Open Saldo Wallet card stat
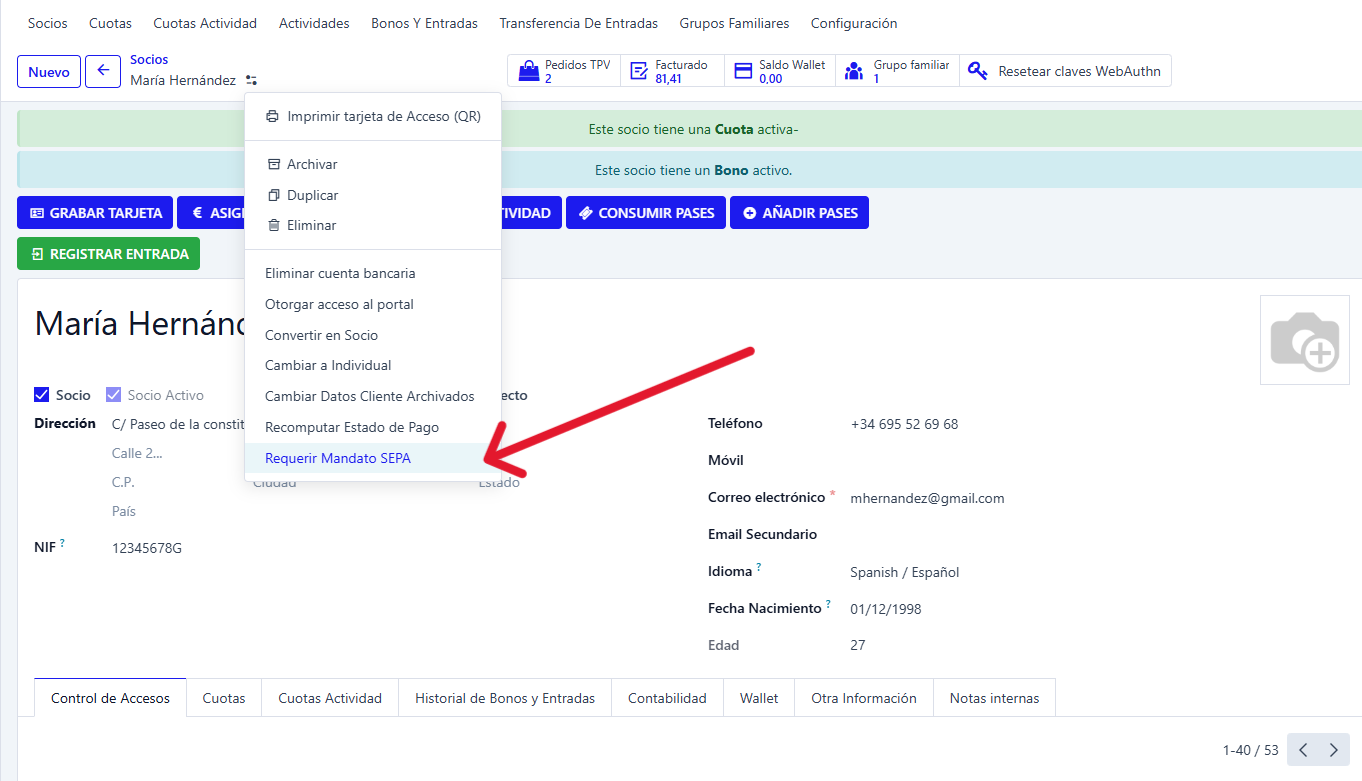The height and width of the screenshot is (781, 1362). tap(780, 71)
